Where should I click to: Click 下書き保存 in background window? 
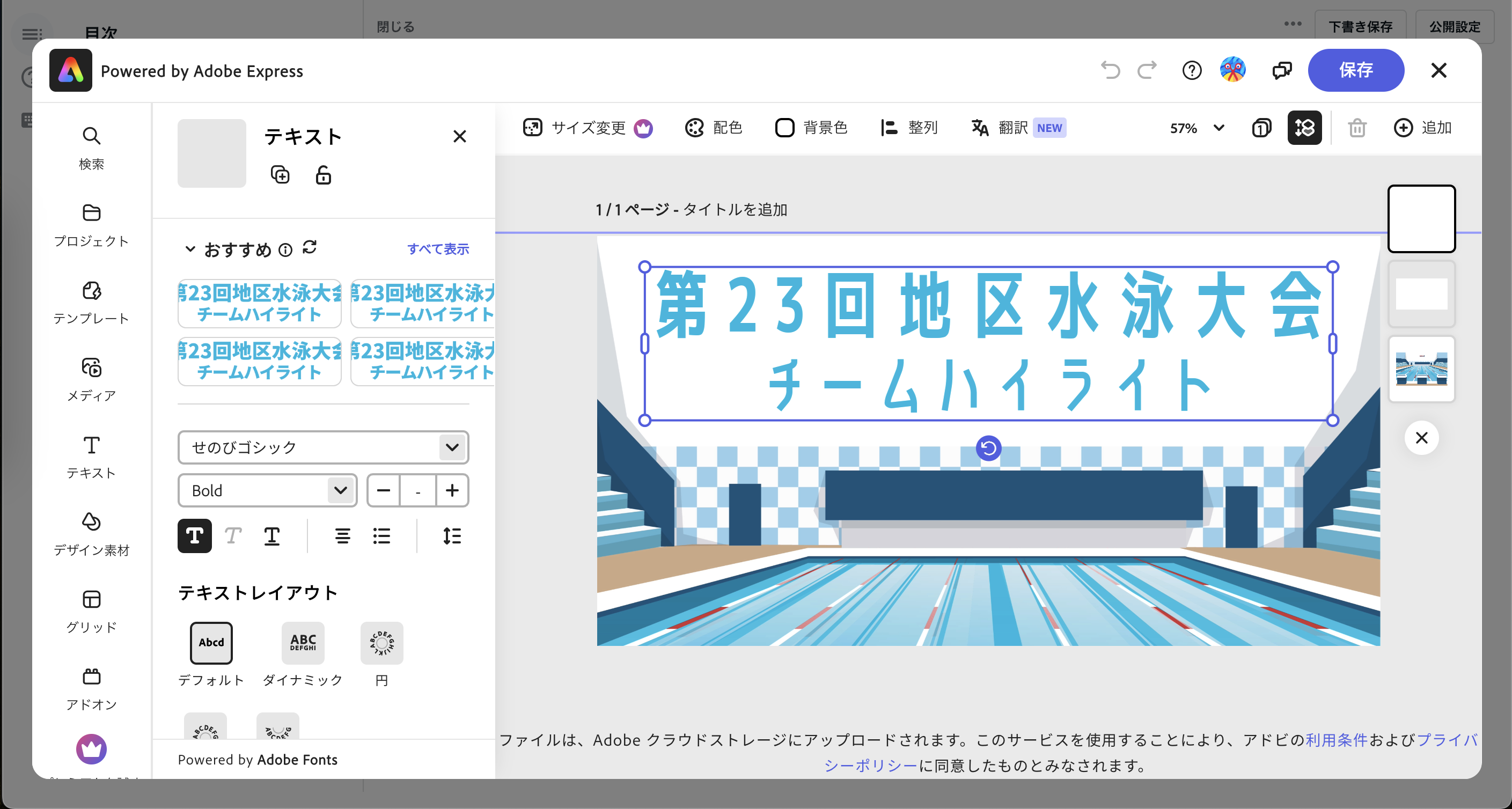(1360, 26)
